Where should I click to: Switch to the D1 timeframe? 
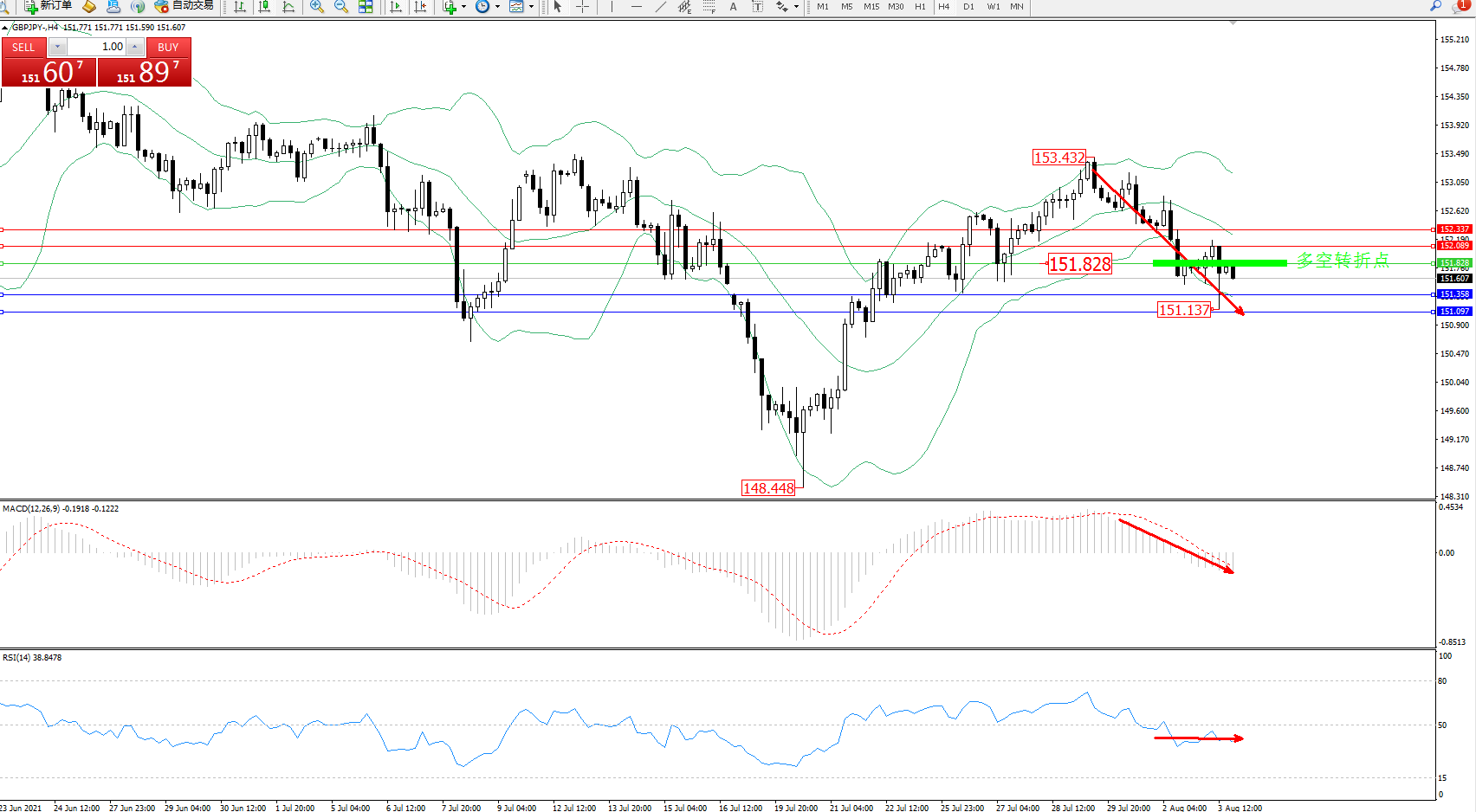pyautogui.click(x=968, y=7)
